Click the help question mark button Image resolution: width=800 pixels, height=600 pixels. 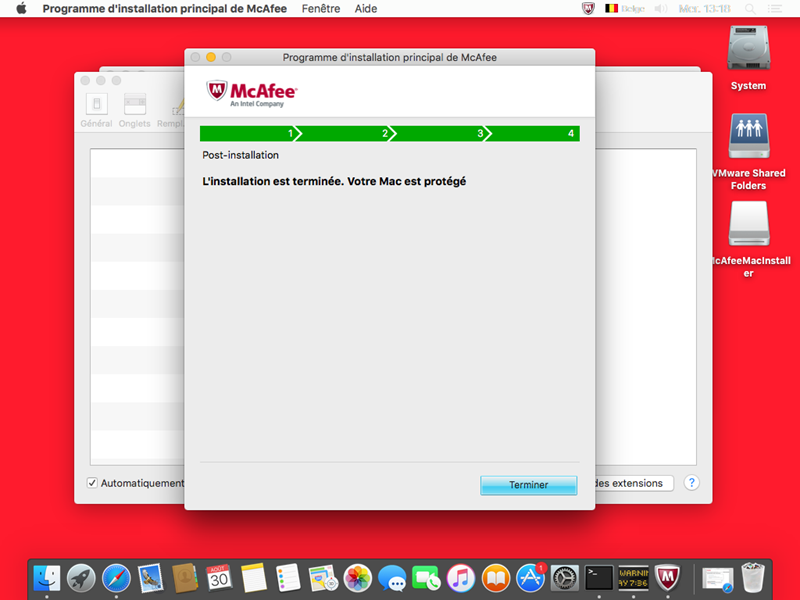[691, 482]
